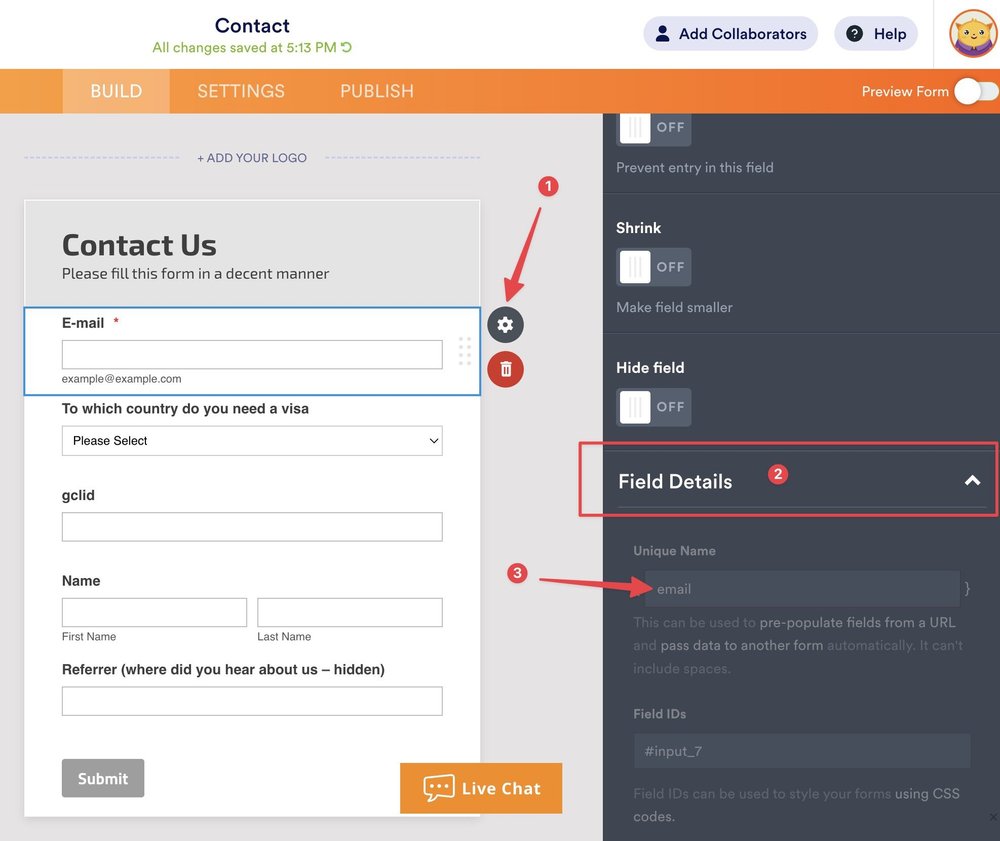
Task: Select the Unique Name email input field
Action: (x=801, y=588)
